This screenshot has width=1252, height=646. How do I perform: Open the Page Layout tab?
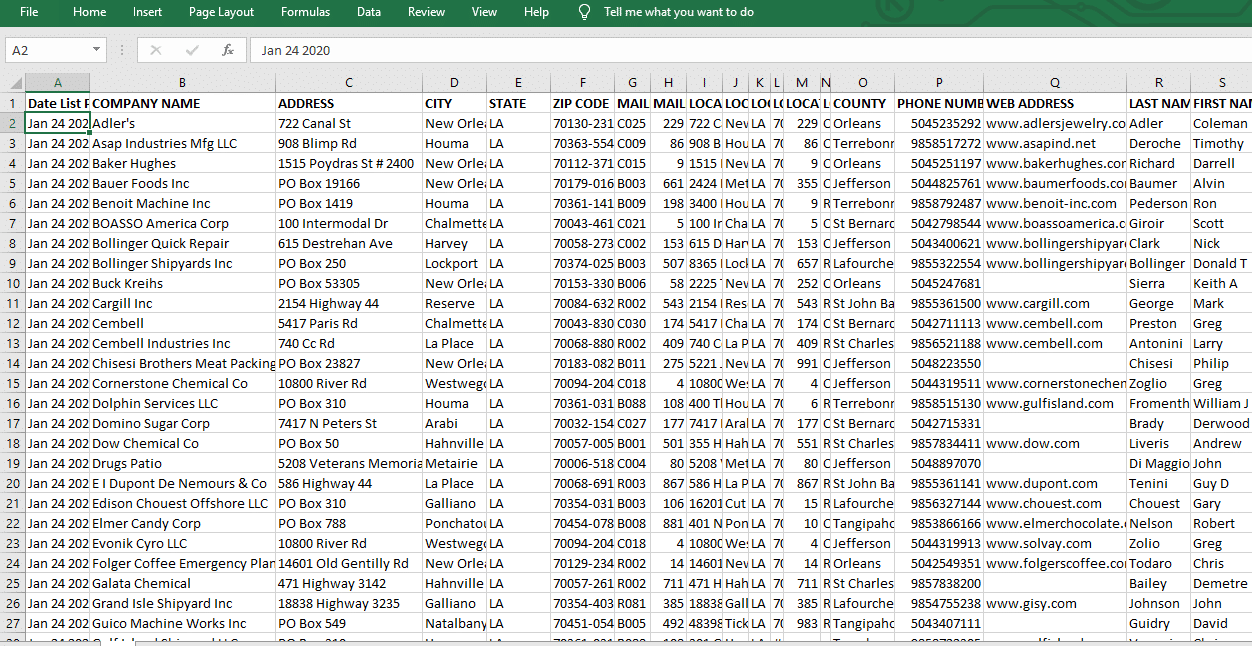pos(221,12)
